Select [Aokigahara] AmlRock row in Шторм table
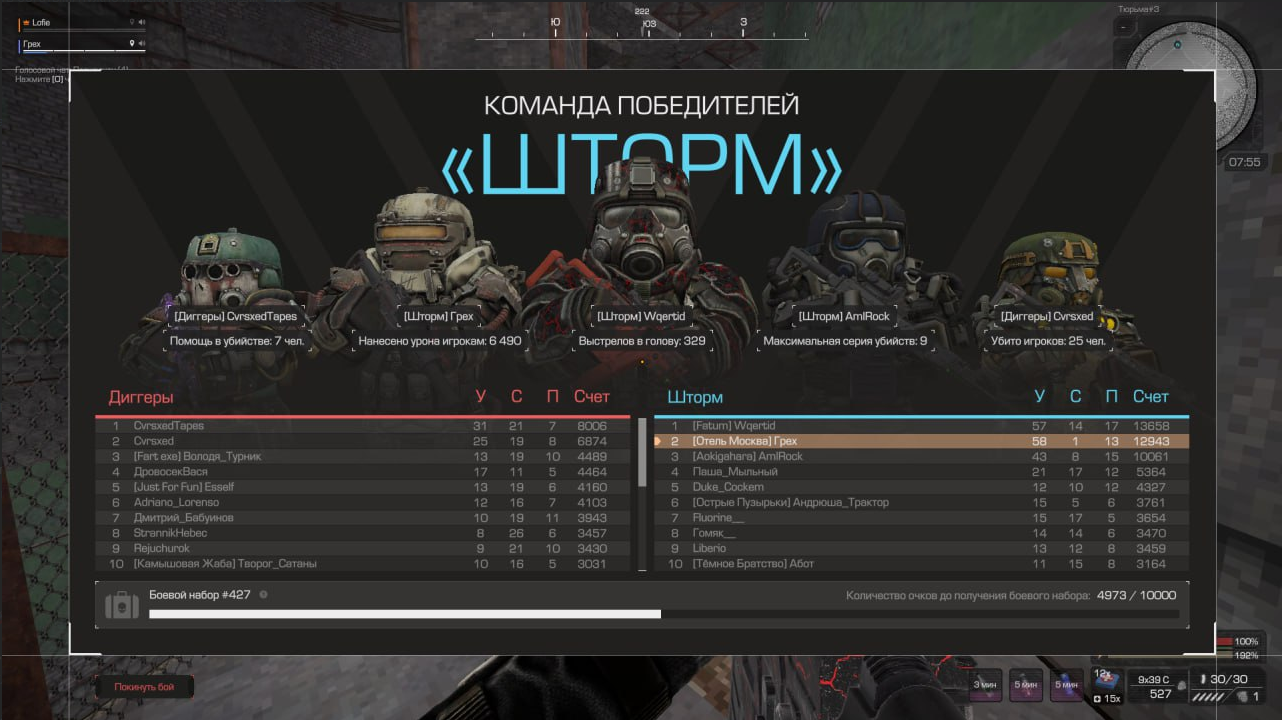Image resolution: width=1282 pixels, height=720 pixels. [922, 457]
